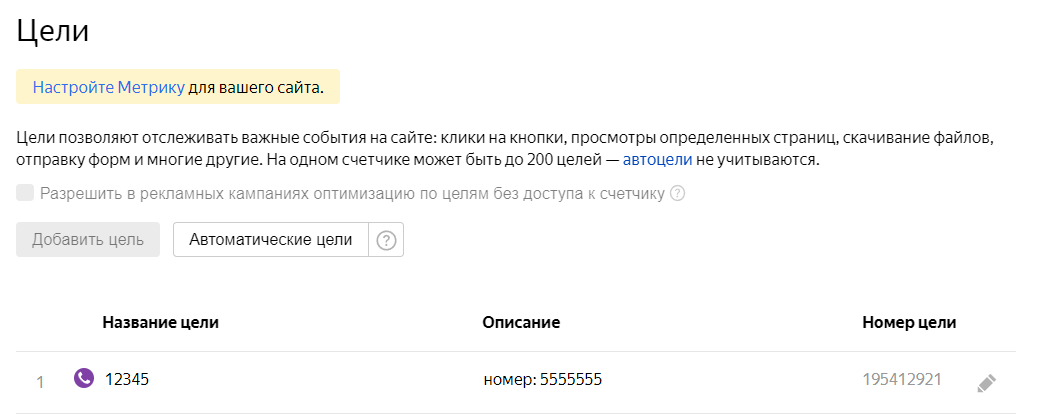Click the Номер цели column header
This screenshot has height=414, width=1046.
tap(909, 322)
